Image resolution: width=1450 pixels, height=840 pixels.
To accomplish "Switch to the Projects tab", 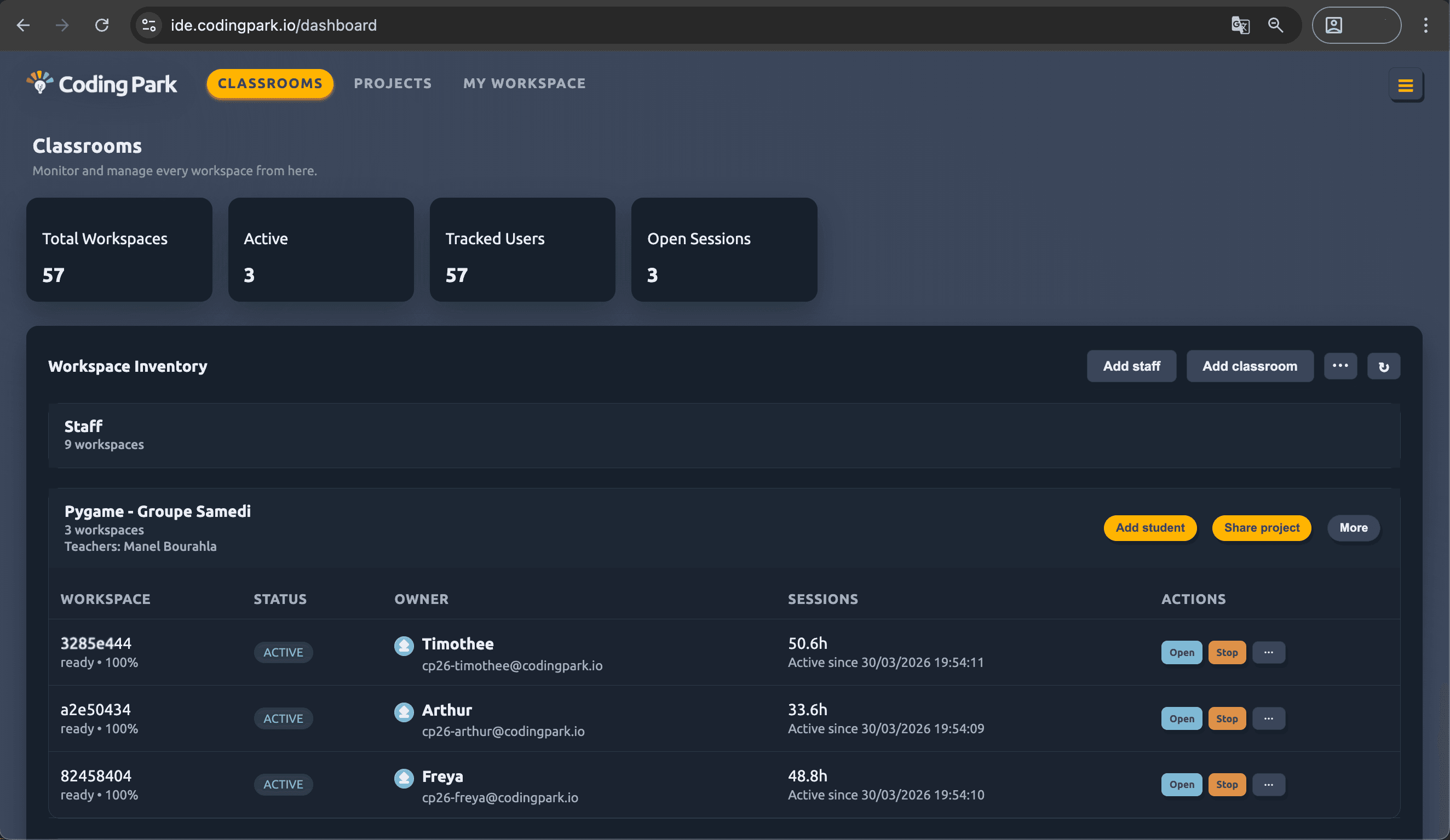I will tap(393, 83).
